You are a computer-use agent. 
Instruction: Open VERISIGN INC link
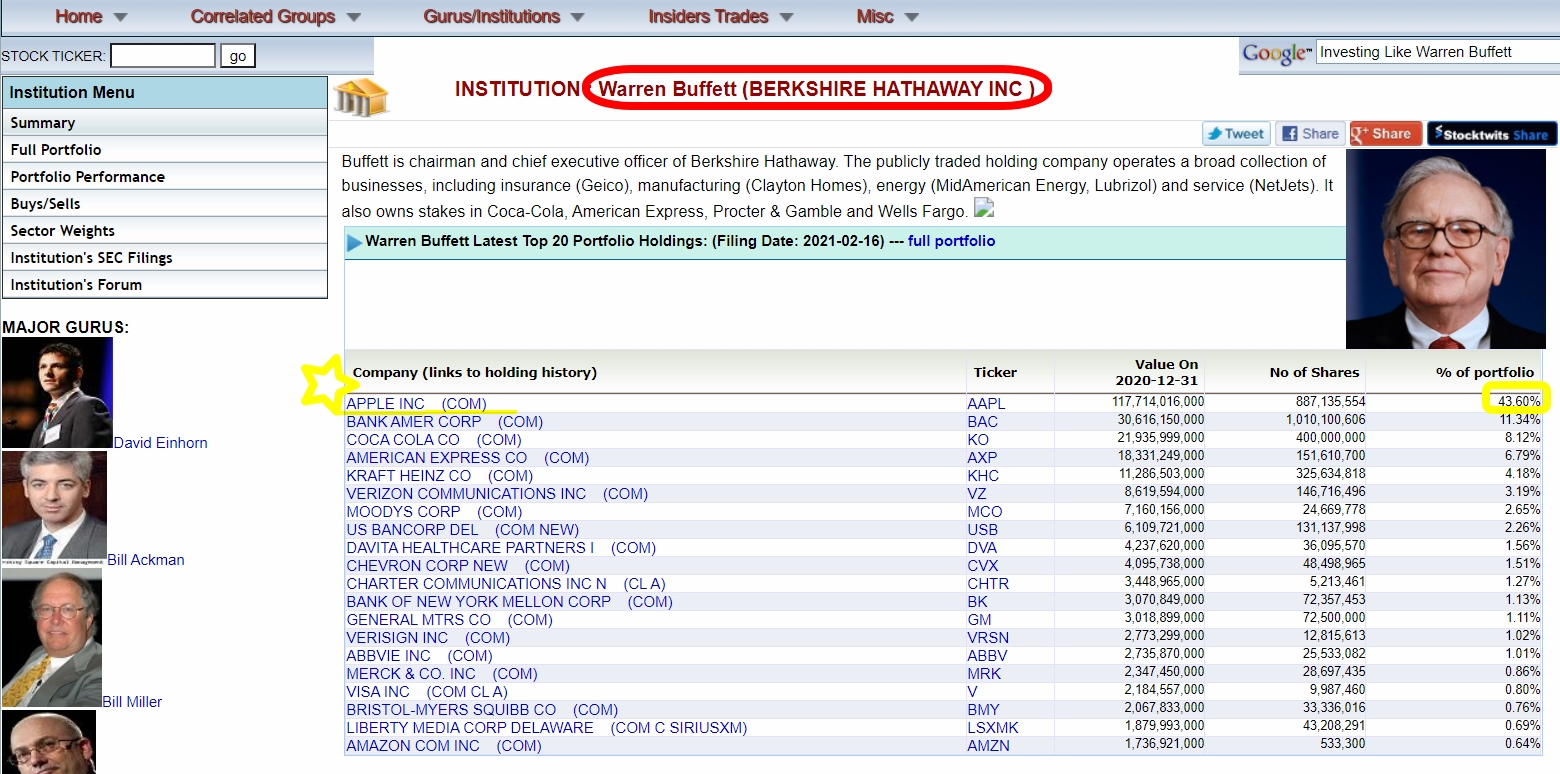428,638
